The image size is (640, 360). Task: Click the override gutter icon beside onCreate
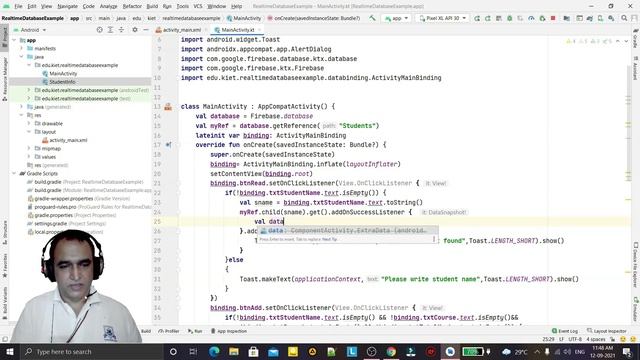[x=168, y=145]
